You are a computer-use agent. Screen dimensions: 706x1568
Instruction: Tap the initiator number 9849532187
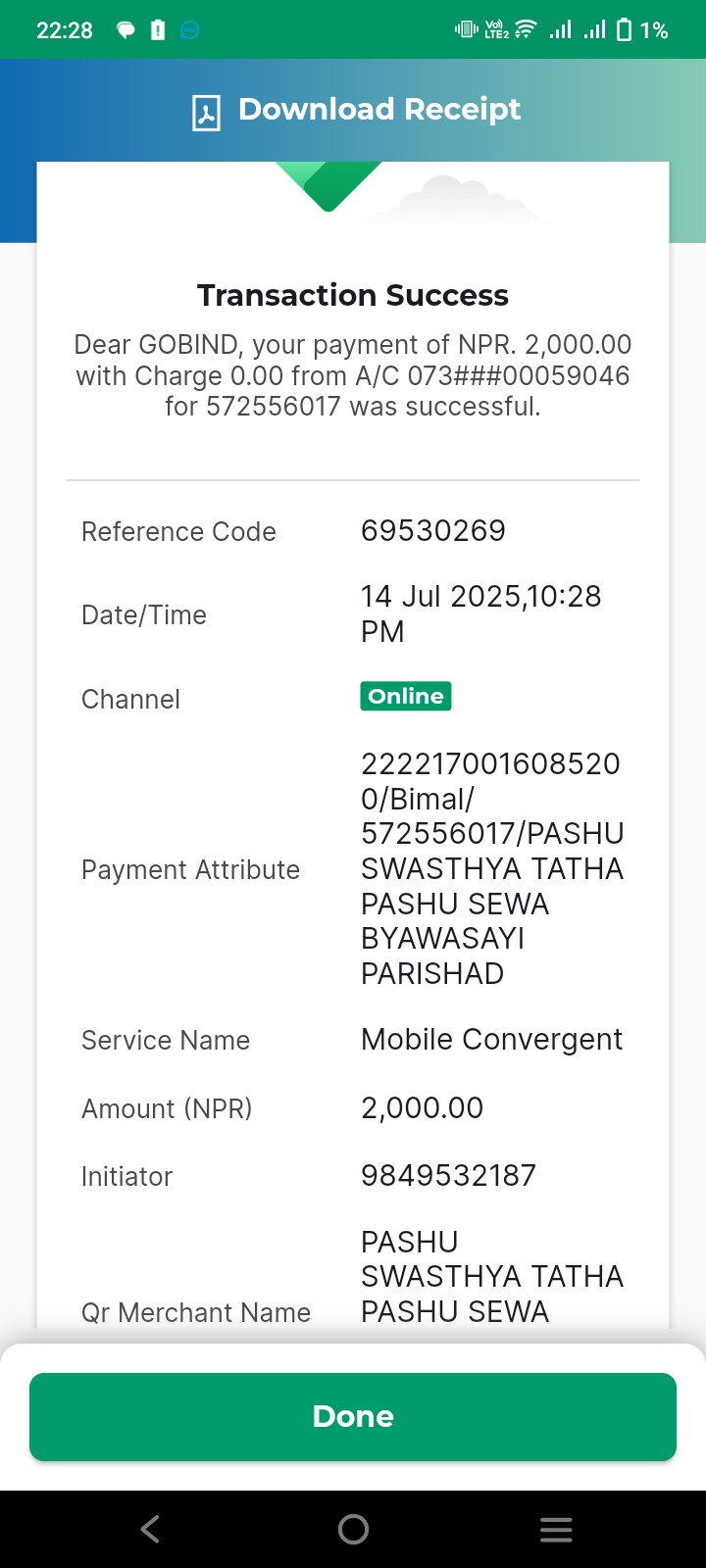pyautogui.click(x=449, y=1176)
